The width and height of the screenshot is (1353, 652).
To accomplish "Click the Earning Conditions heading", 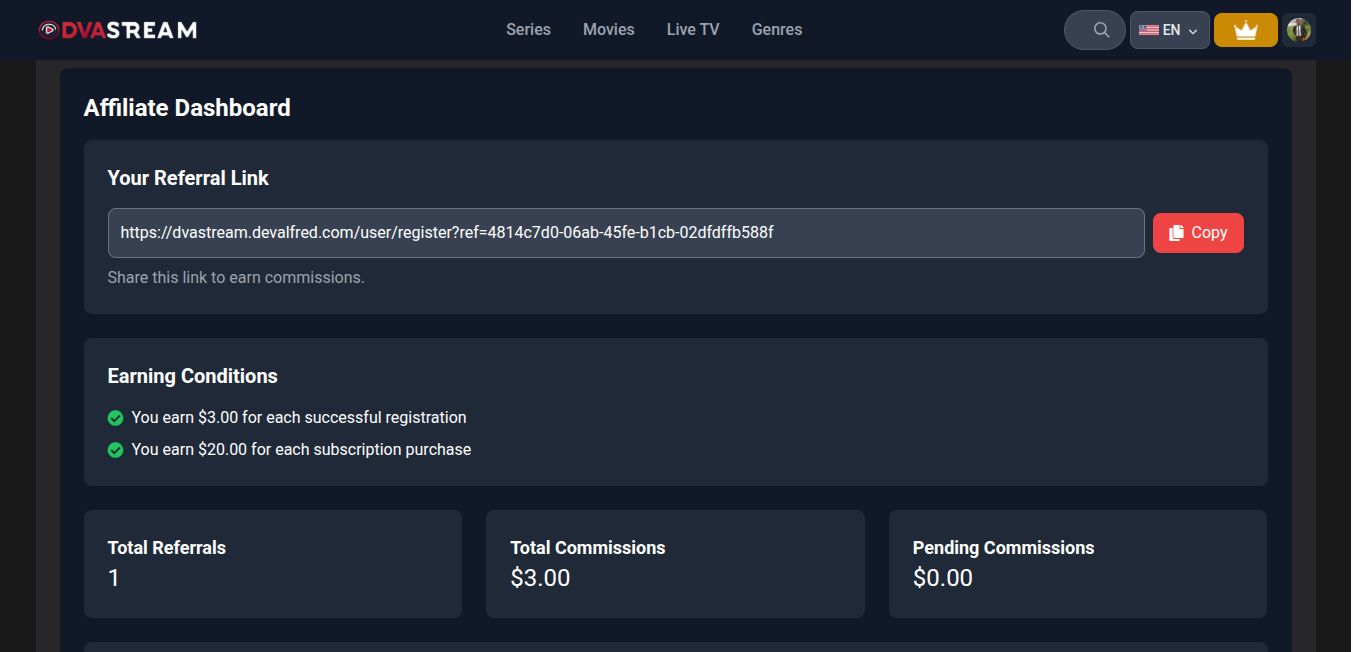I will (x=192, y=376).
